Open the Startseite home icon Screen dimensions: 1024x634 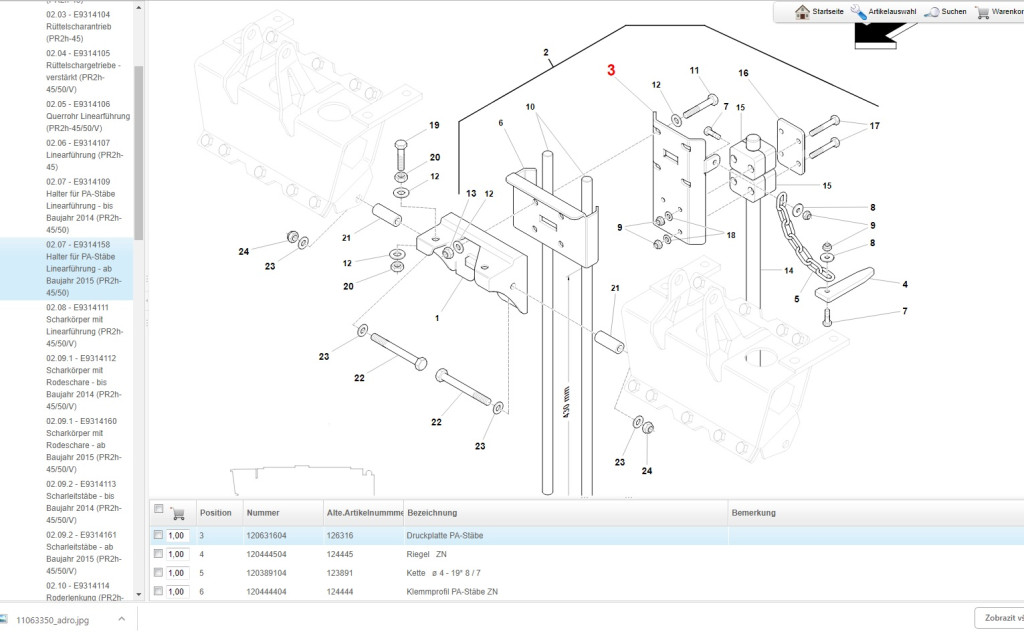coord(802,12)
